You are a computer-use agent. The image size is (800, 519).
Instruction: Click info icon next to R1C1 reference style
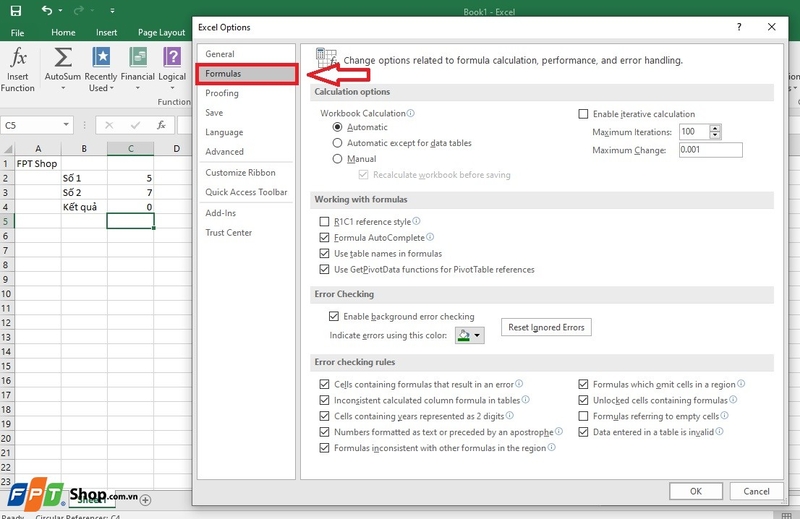416,221
